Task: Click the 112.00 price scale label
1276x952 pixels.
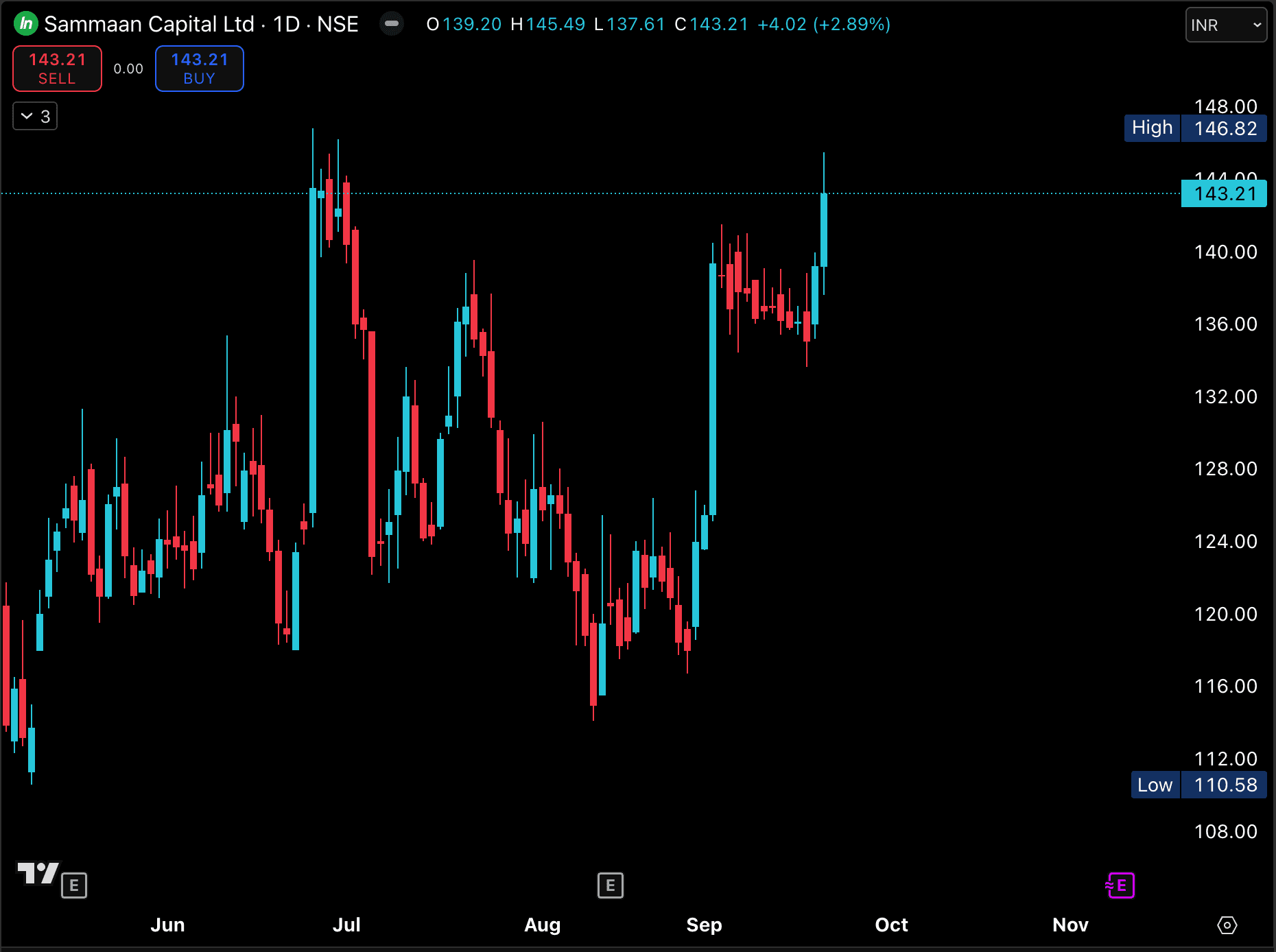Action: [1226, 759]
